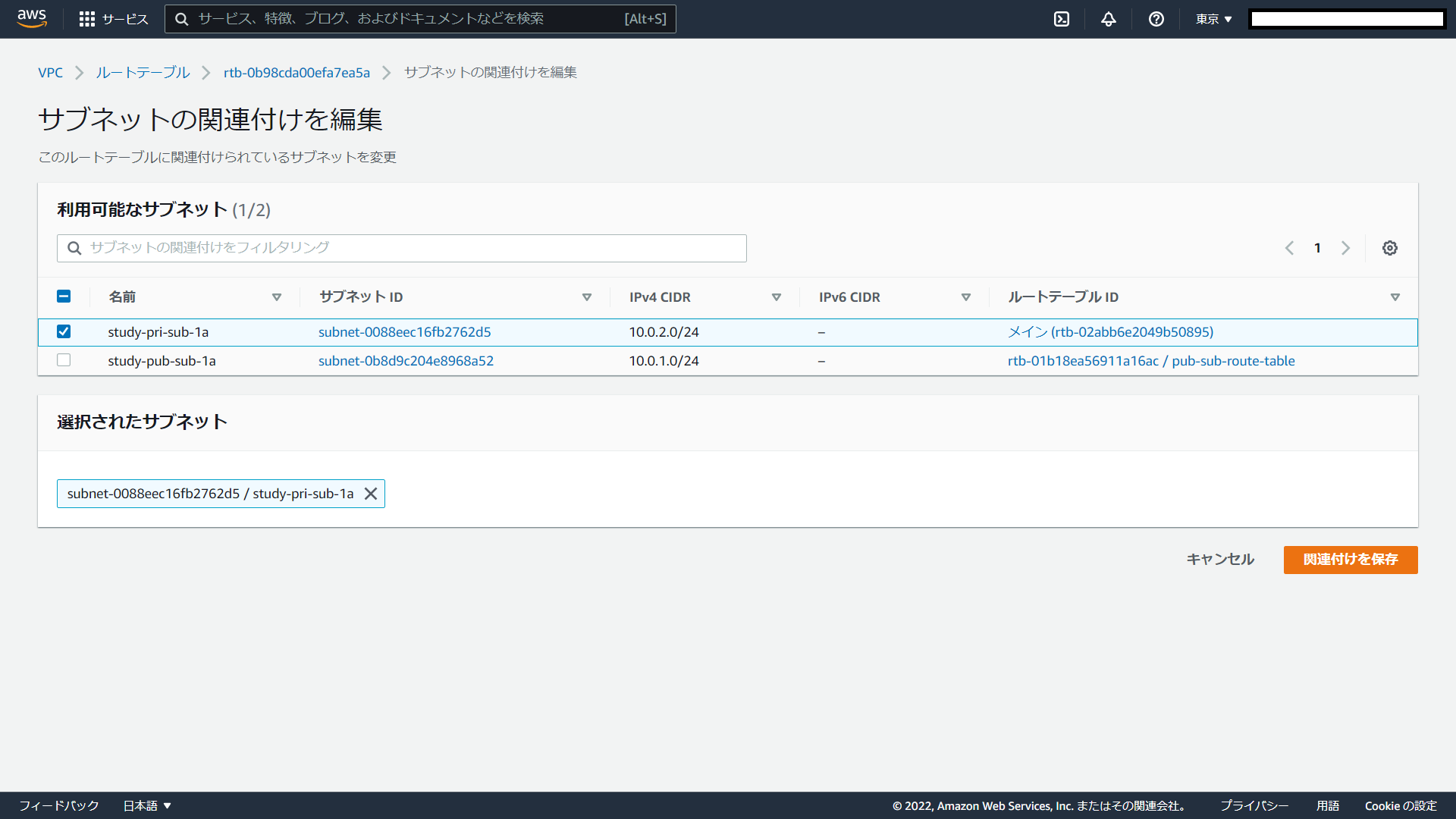The height and width of the screenshot is (819, 1456).
Task: Open the Tokyo region dropdown
Action: click(x=1213, y=19)
